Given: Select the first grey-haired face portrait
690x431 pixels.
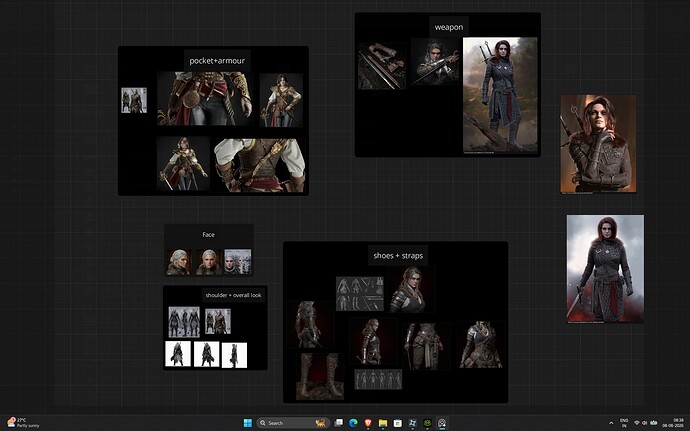Looking at the screenshot, I should click(x=179, y=262).
